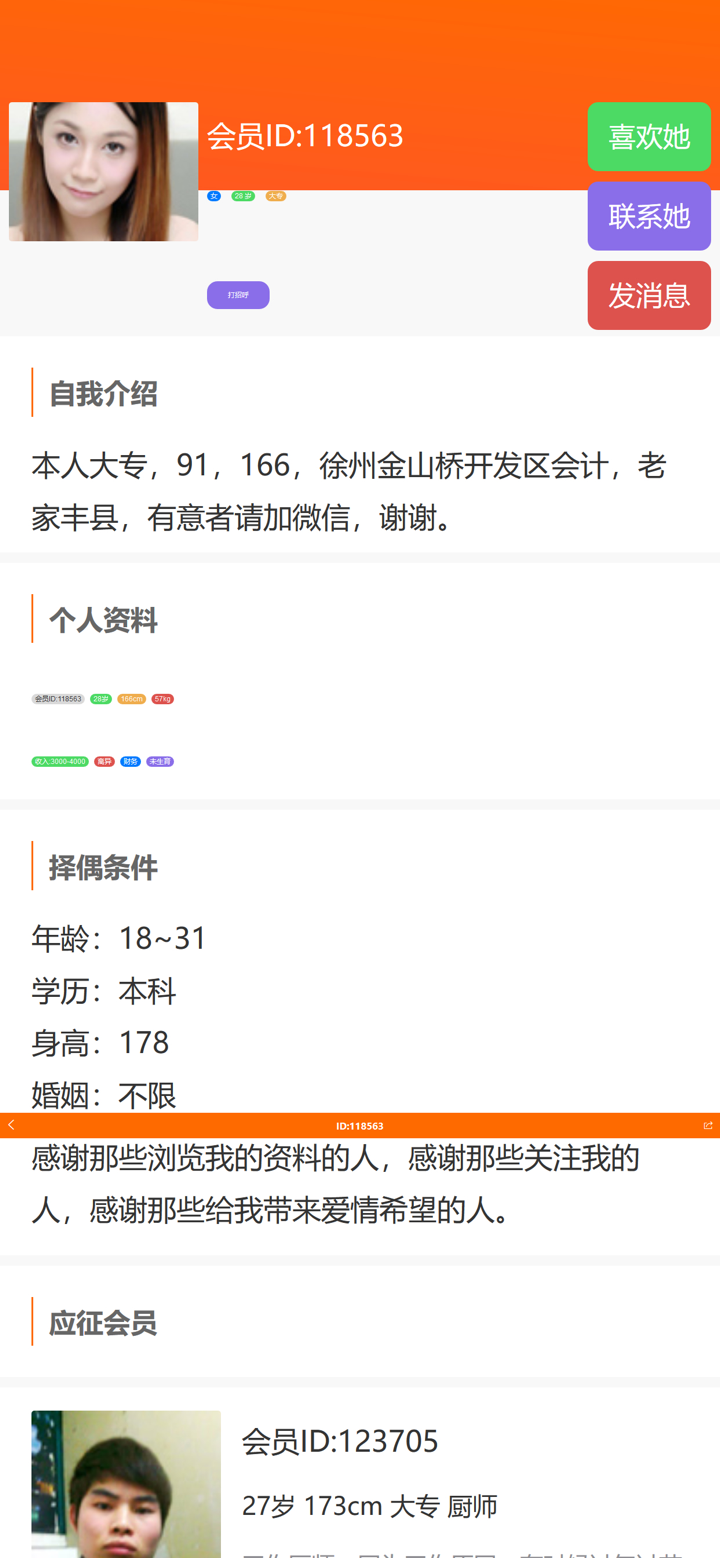The image size is (720, 1558).
Task: Tap the orange 大专 education tag
Action: point(276,196)
